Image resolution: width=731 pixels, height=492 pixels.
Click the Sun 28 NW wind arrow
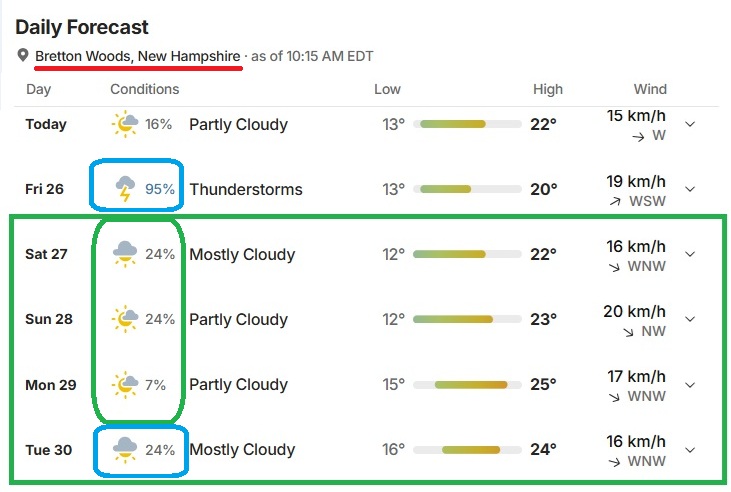point(628,332)
